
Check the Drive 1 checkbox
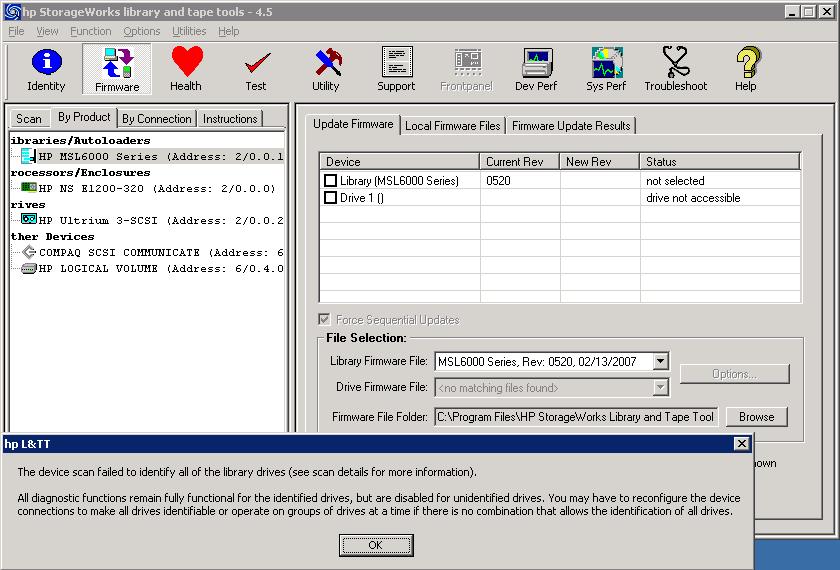point(331,198)
